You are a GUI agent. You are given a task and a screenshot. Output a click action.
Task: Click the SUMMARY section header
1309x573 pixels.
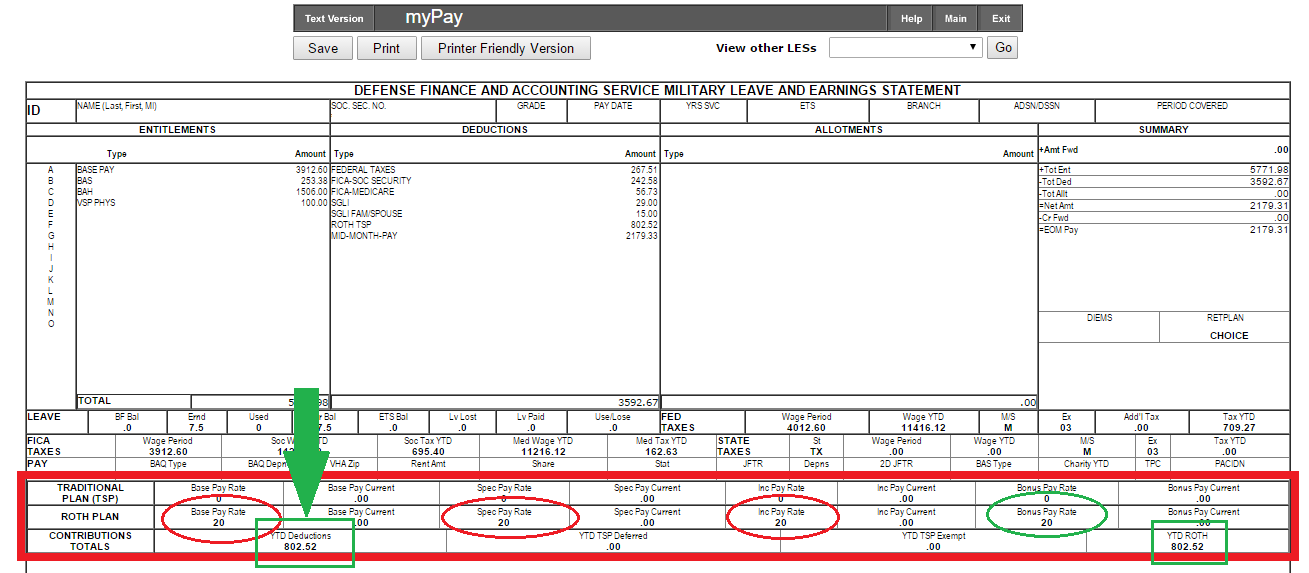tap(1164, 130)
